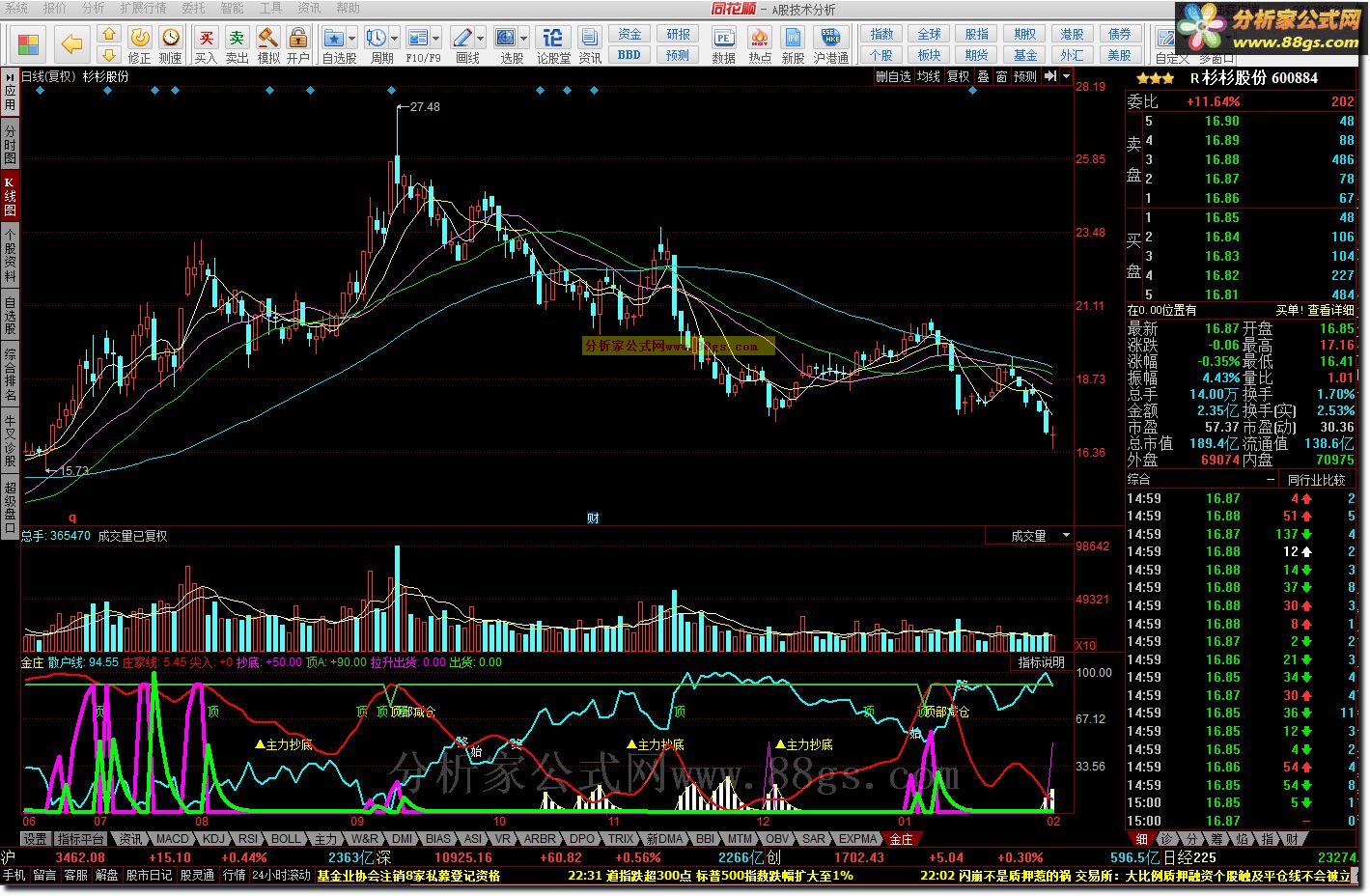
Task: Click the skip-to-end arrow in chart header
Action: tap(1050, 76)
